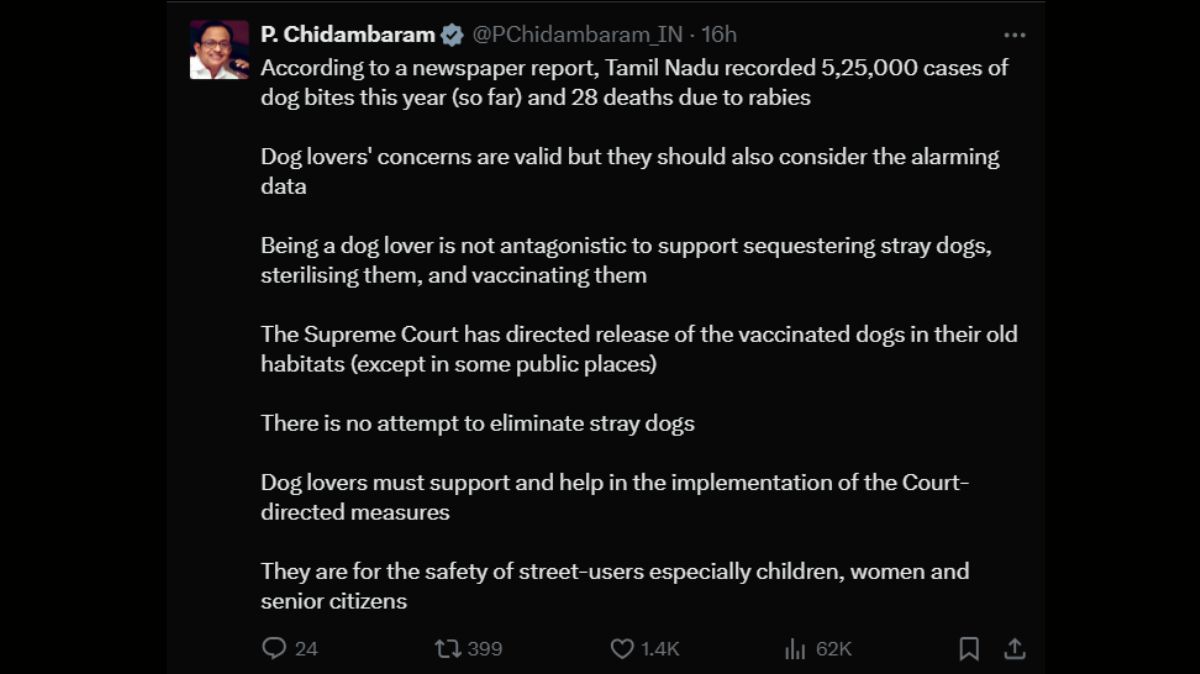The height and width of the screenshot is (674, 1200).
Task: Click the repost count 399
Action: pyautogui.click(x=485, y=649)
